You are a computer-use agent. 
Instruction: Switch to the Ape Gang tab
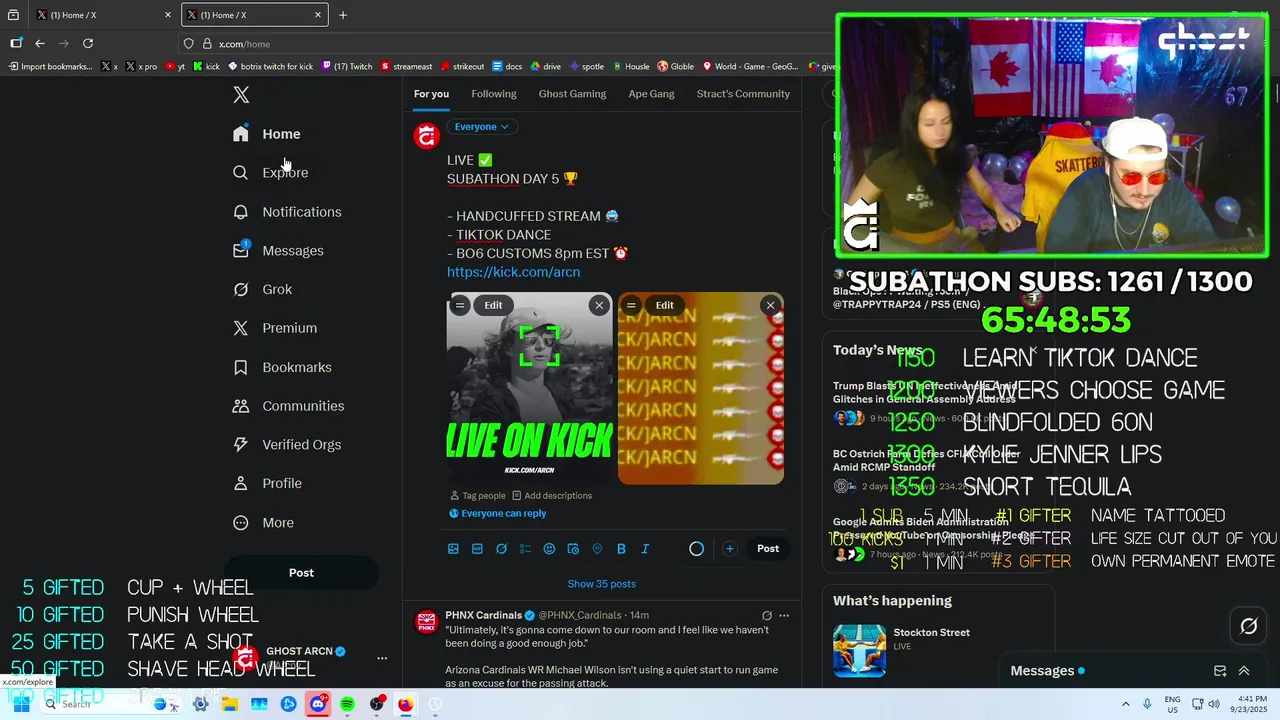pyautogui.click(x=651, y=94)
